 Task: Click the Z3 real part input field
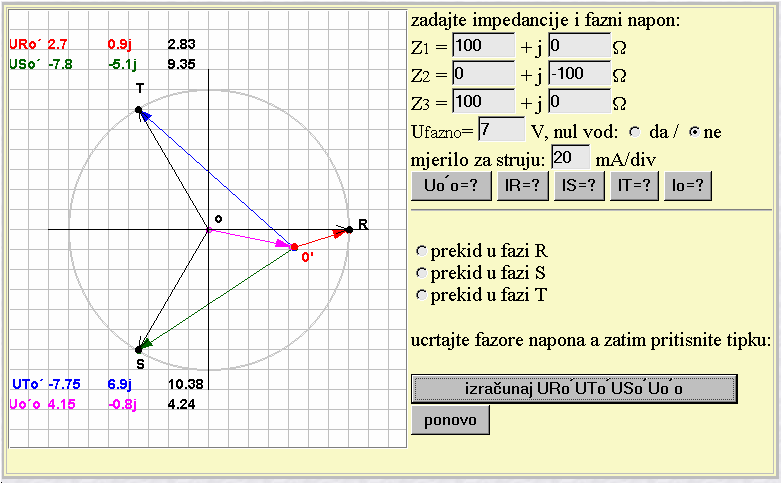(483, 102)
